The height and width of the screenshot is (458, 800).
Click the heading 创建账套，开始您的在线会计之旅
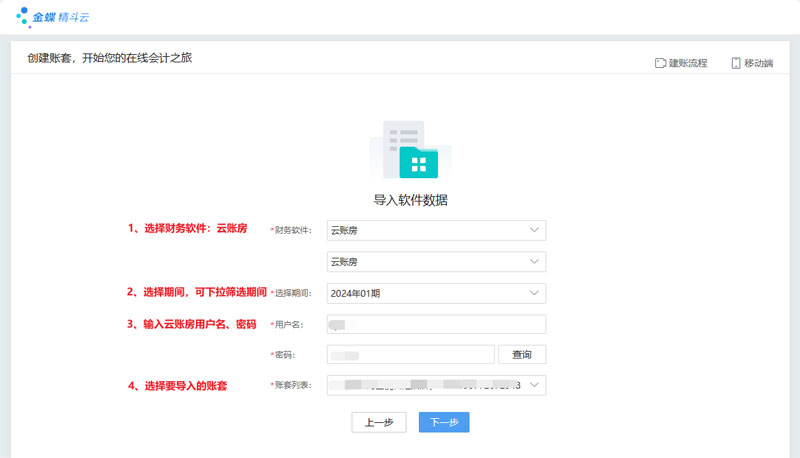[110, 58]
